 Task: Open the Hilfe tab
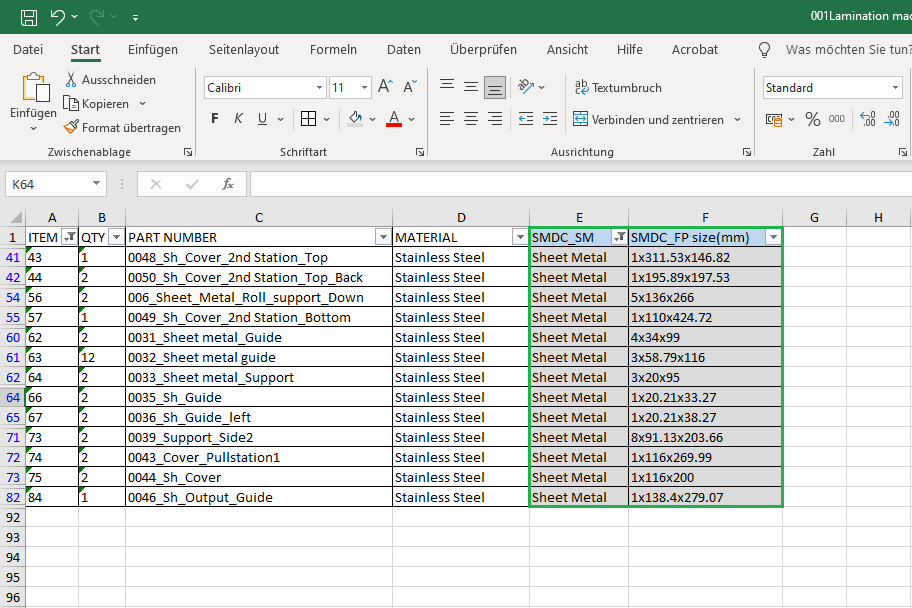pyautogui.click(x=629, y=49)
